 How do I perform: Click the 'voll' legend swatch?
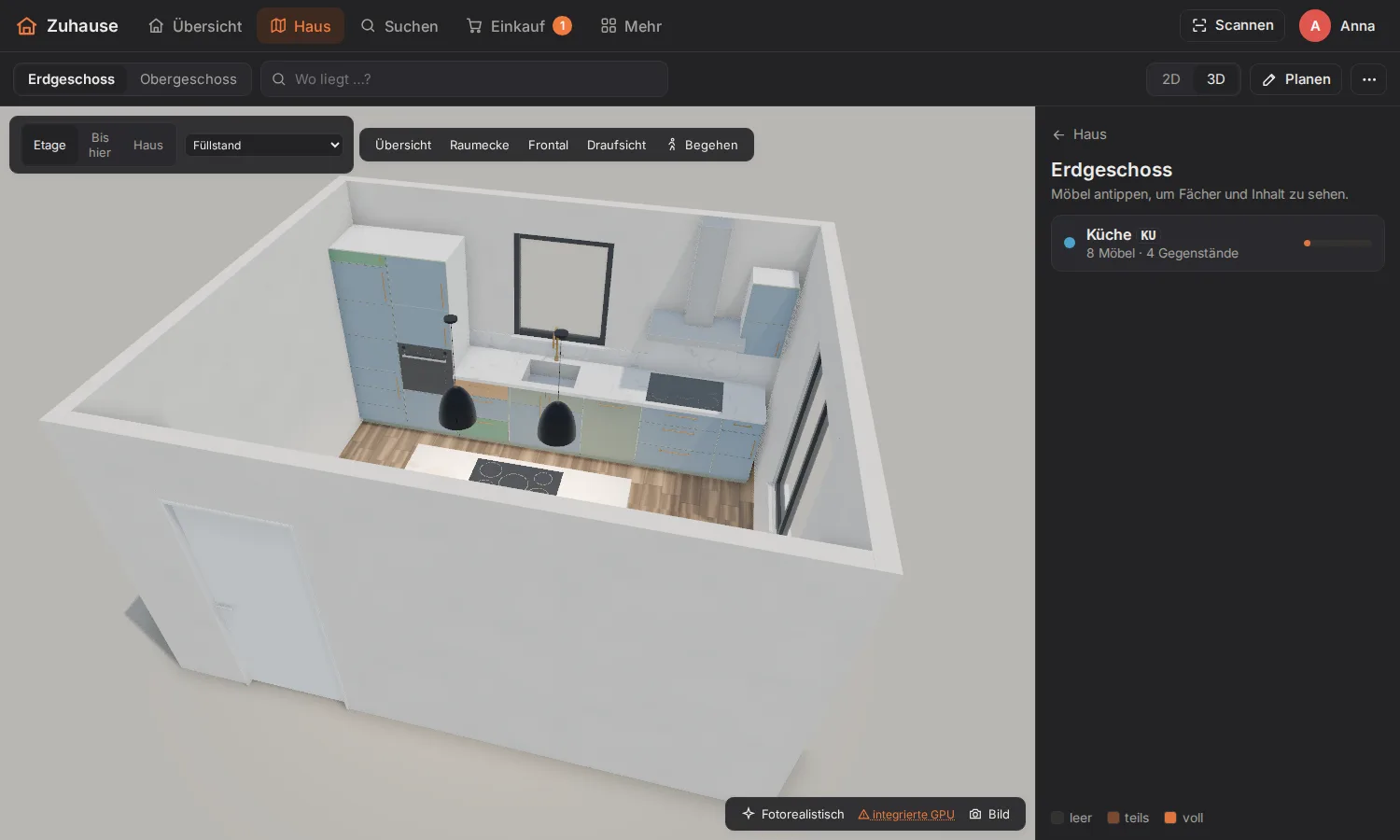click(1170, 818)
